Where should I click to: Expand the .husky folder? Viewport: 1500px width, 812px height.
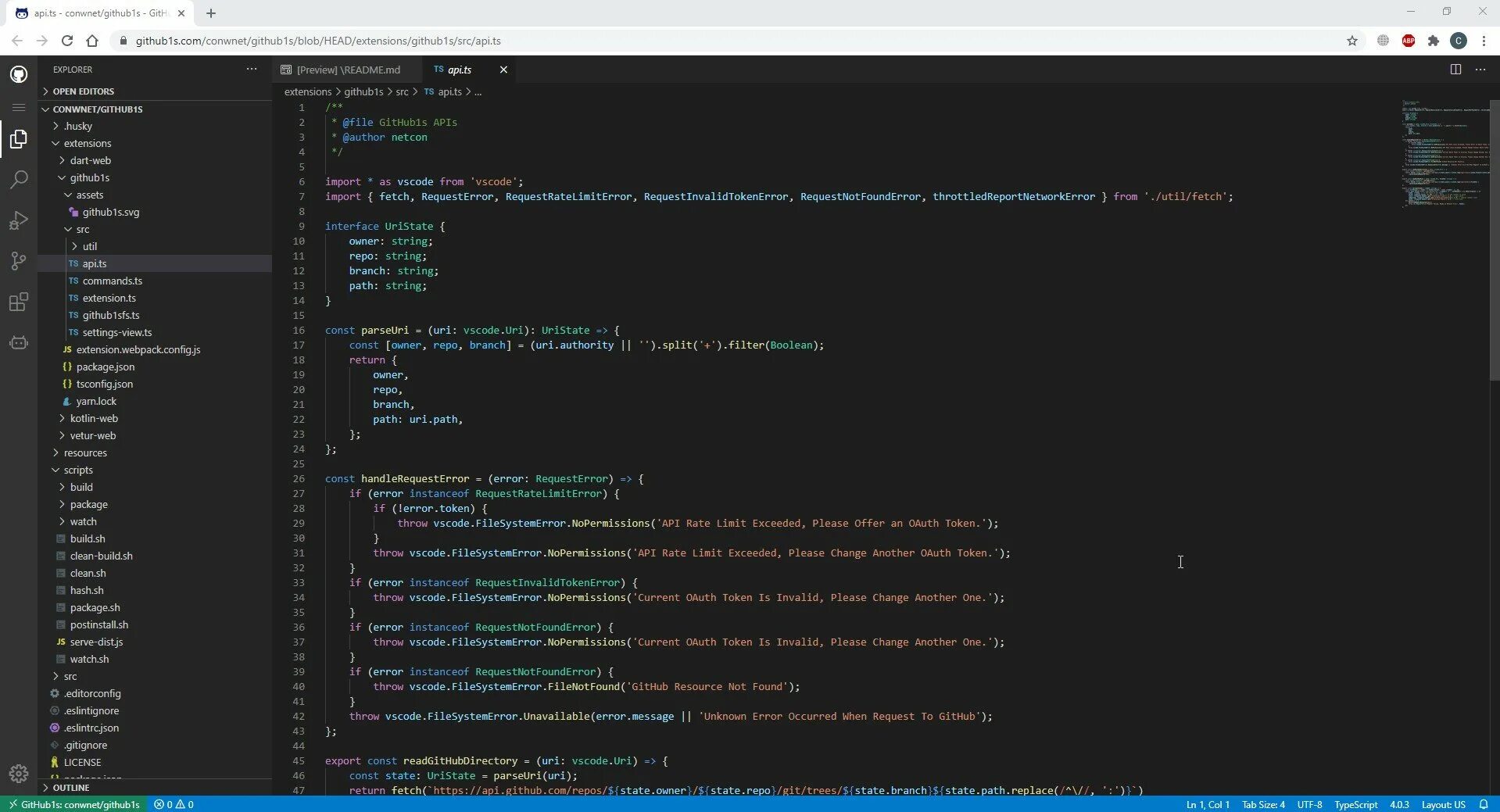[x=155, y=126]
